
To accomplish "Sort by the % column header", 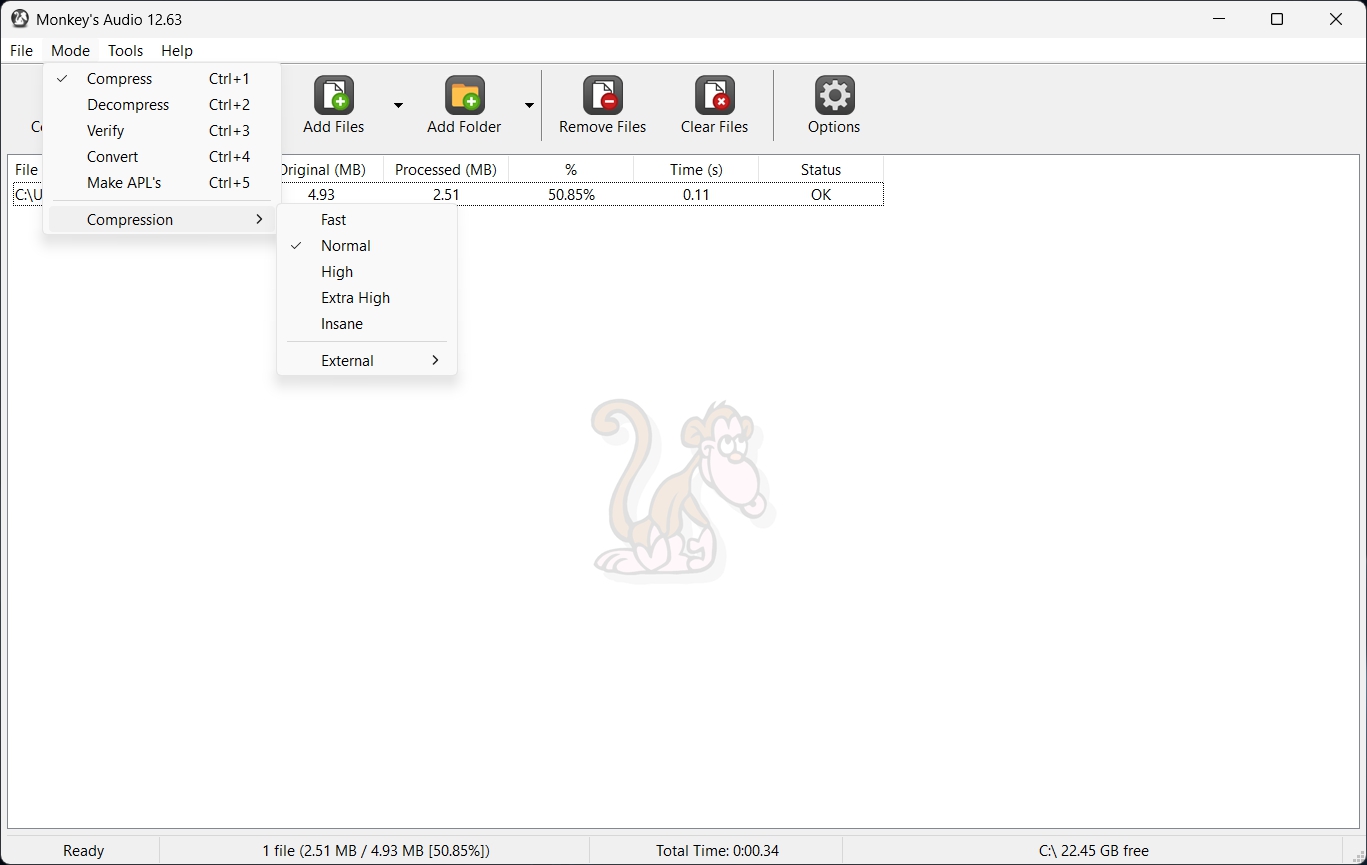I will pos(571,170).
